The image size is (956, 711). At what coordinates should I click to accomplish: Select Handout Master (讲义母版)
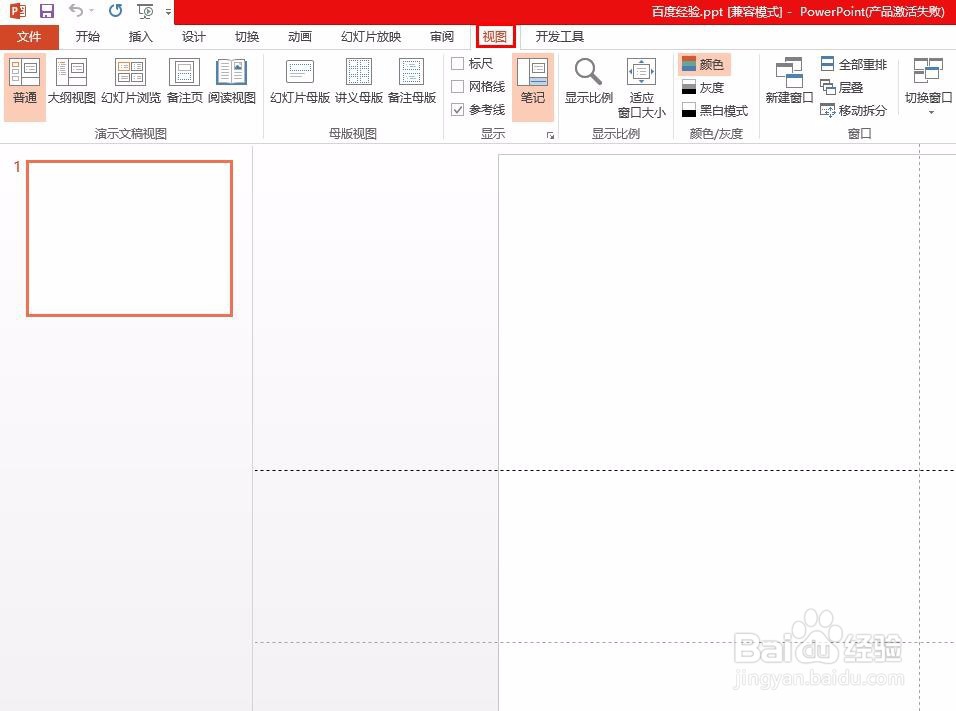coord(354,82)
